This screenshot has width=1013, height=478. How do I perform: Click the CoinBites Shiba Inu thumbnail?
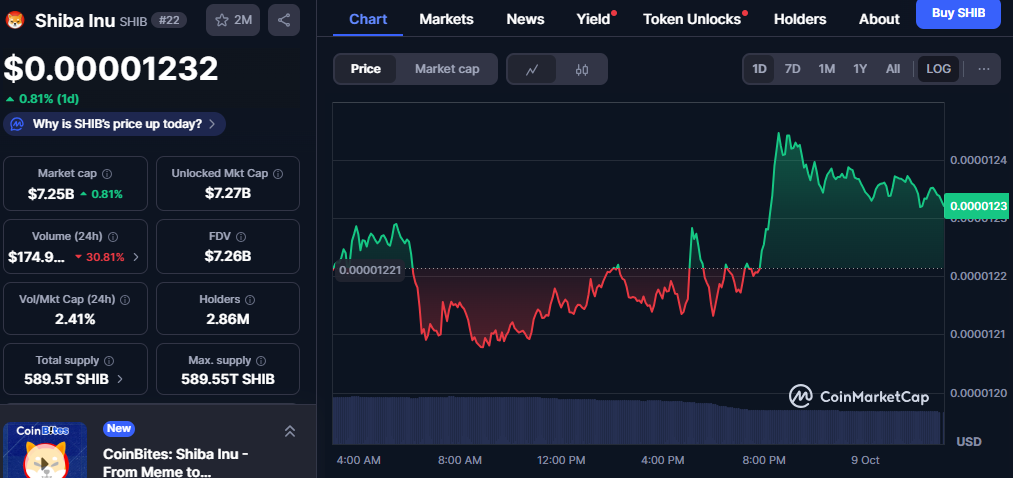coord(45,450)
